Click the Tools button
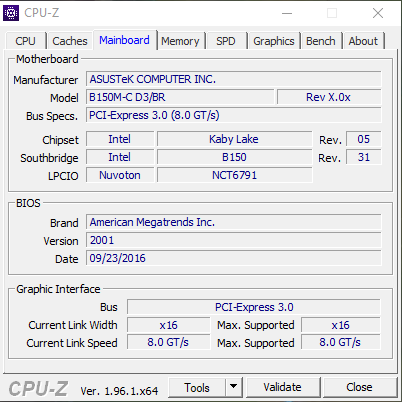Image resolution: width=402 pixels, height=402 pixels. tap(197, 387)
